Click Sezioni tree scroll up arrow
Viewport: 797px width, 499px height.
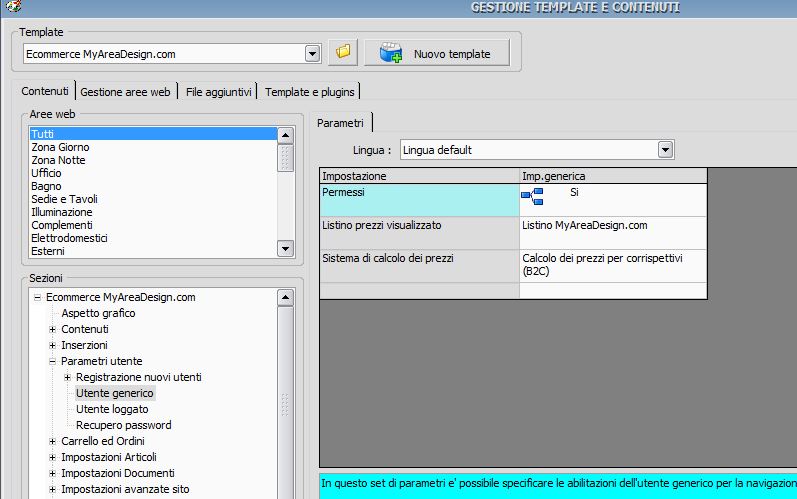point(285,297)
